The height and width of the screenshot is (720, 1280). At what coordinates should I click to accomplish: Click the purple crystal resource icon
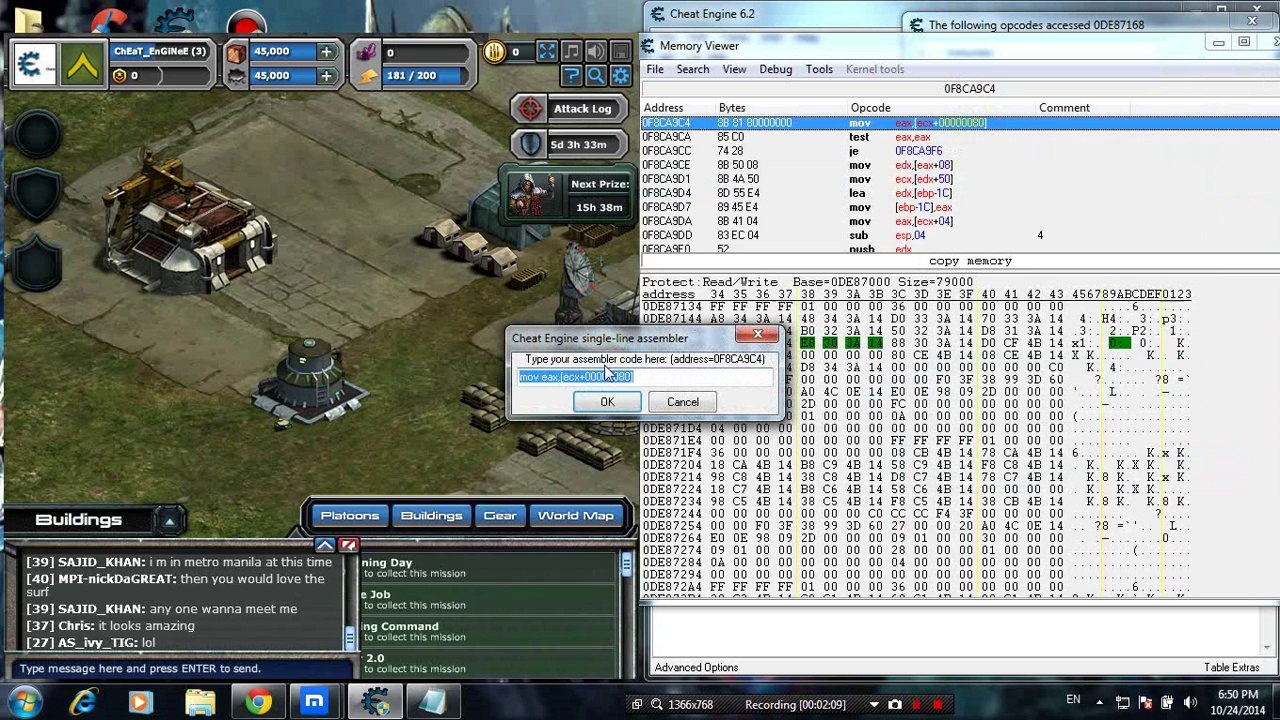pyautogui.click(x=366, y=52)
